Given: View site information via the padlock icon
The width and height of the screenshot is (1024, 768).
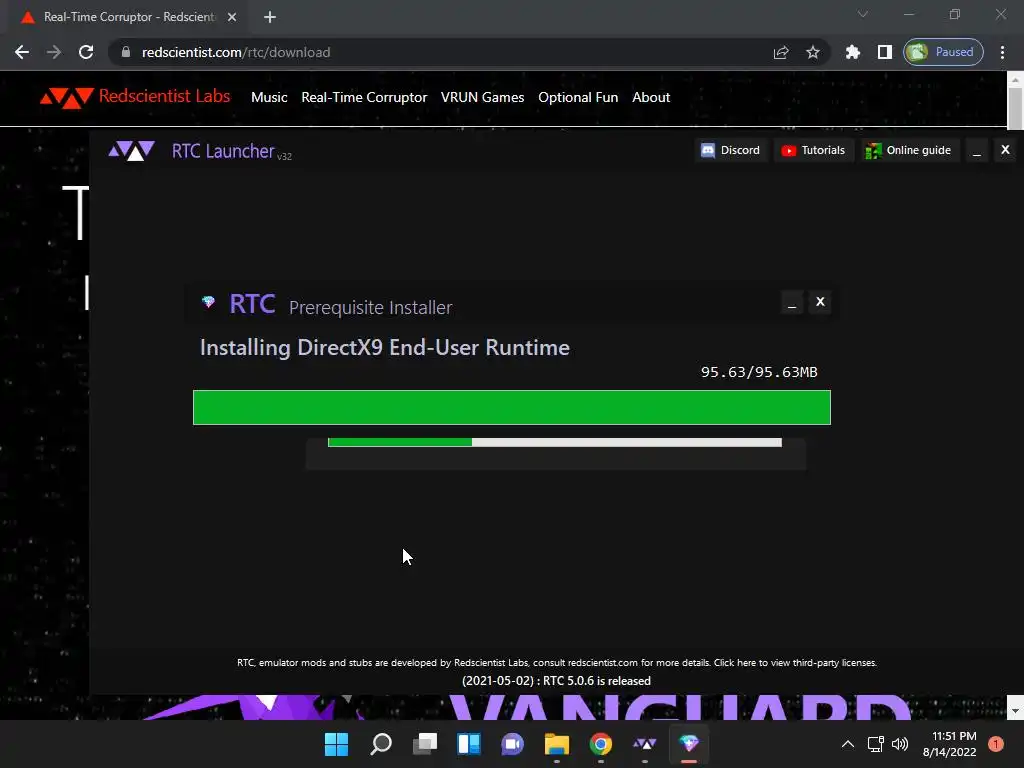Looking at the screenshot, I should tap(126, 52).
